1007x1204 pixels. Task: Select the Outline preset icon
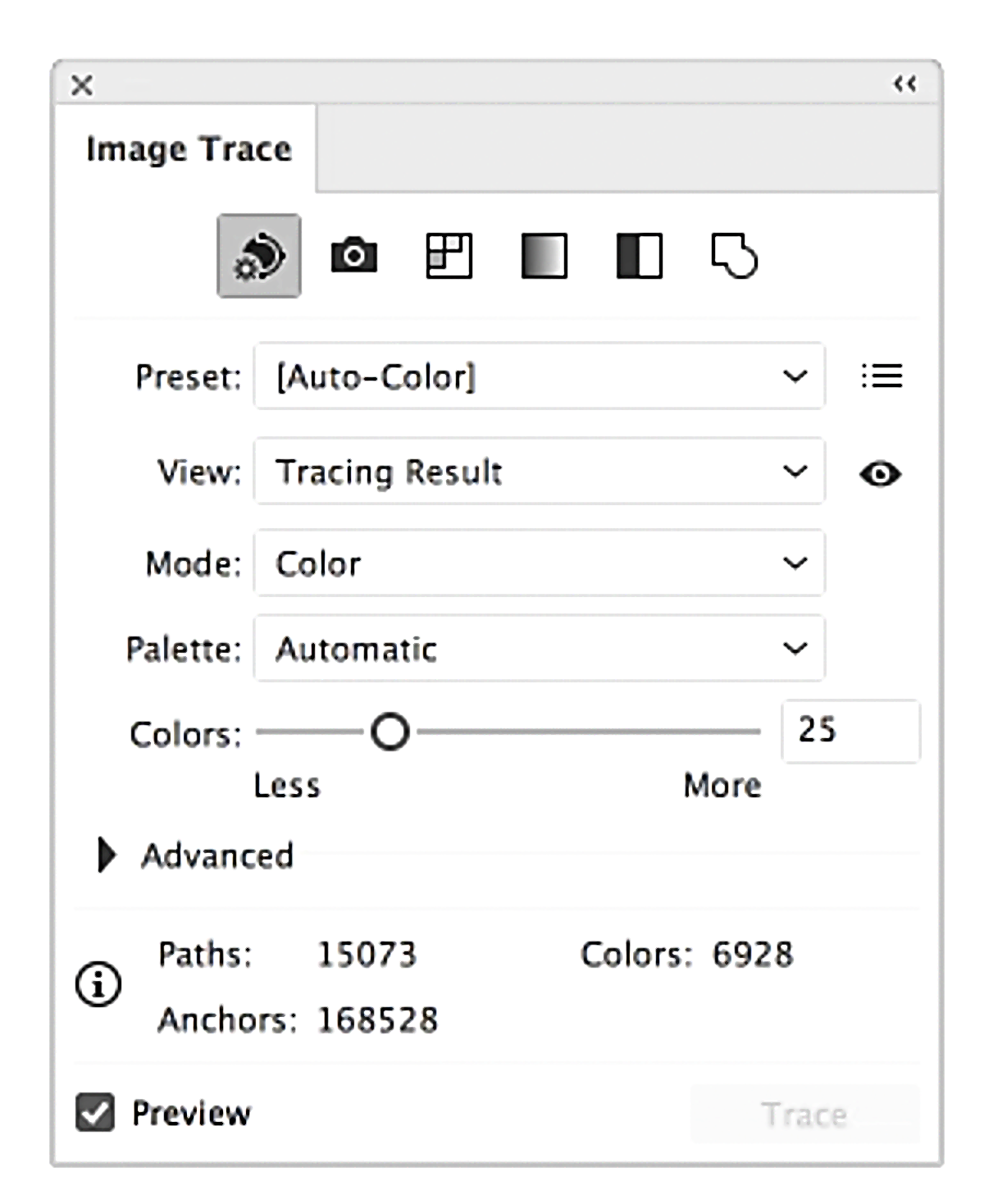pyautogui.click(x=736, y=256)
